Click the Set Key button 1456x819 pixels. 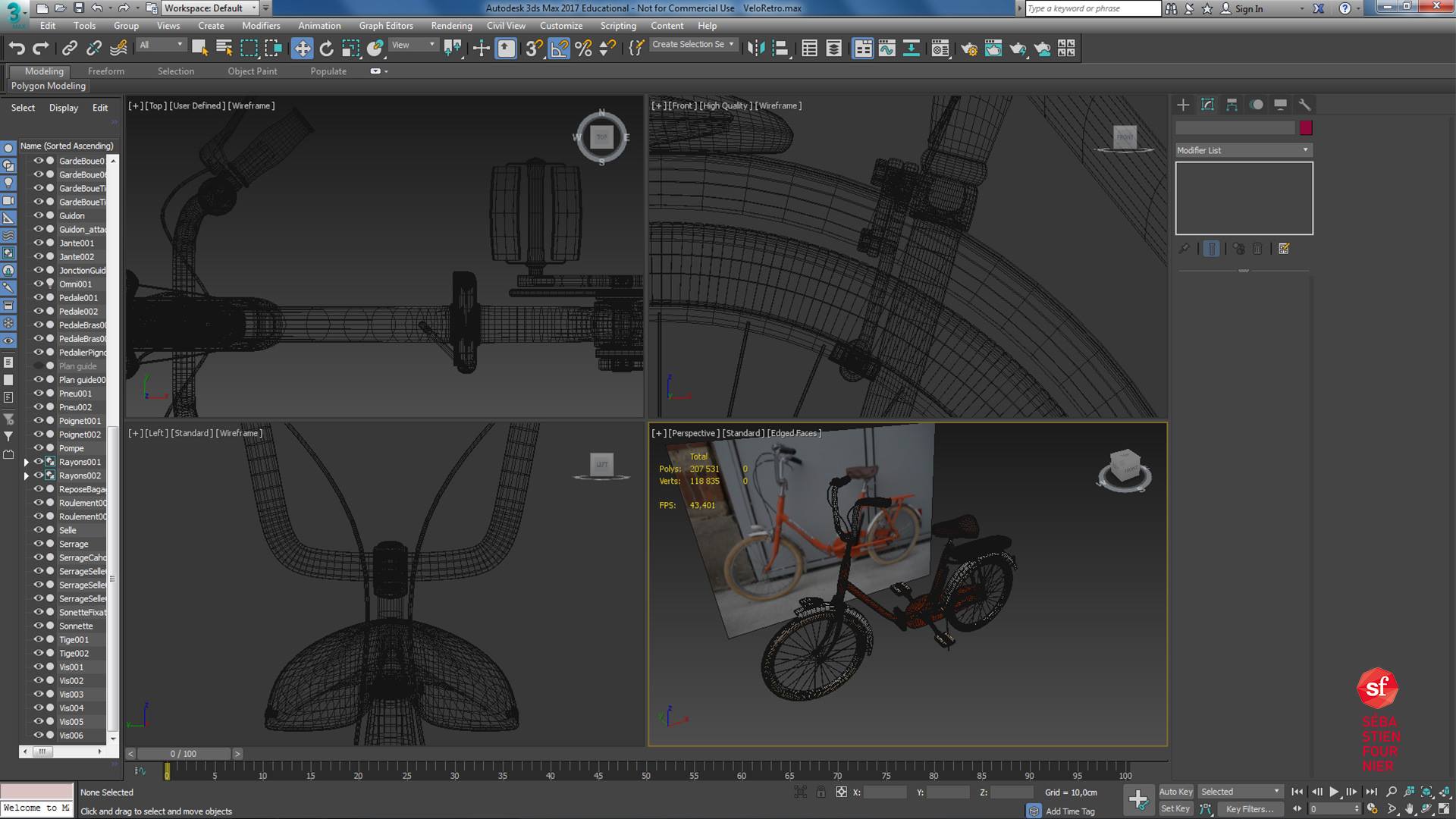tap(1175, 809)
